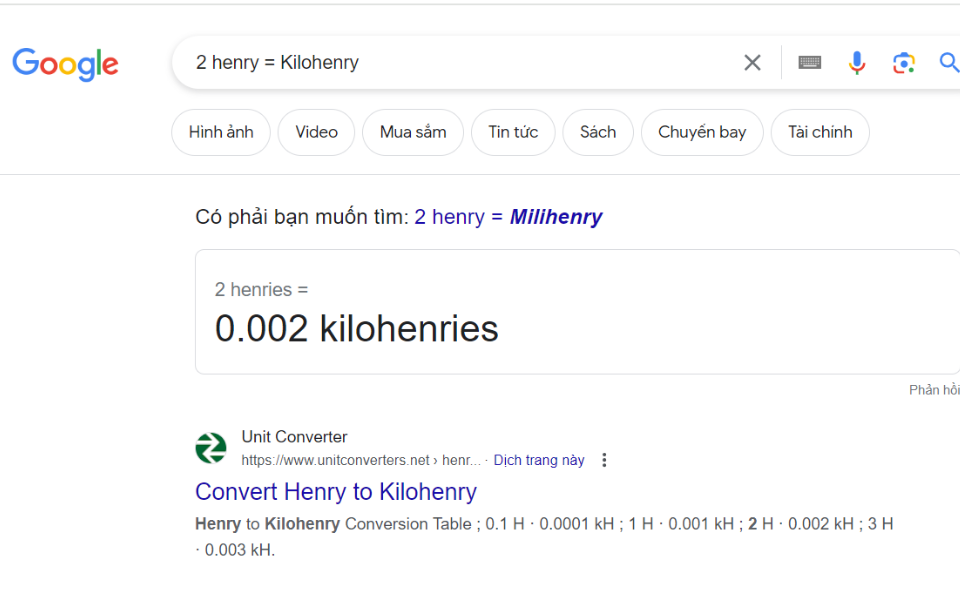Open the Video results tab
Viewport: 960px width, 600px height.
coord(316,132)
